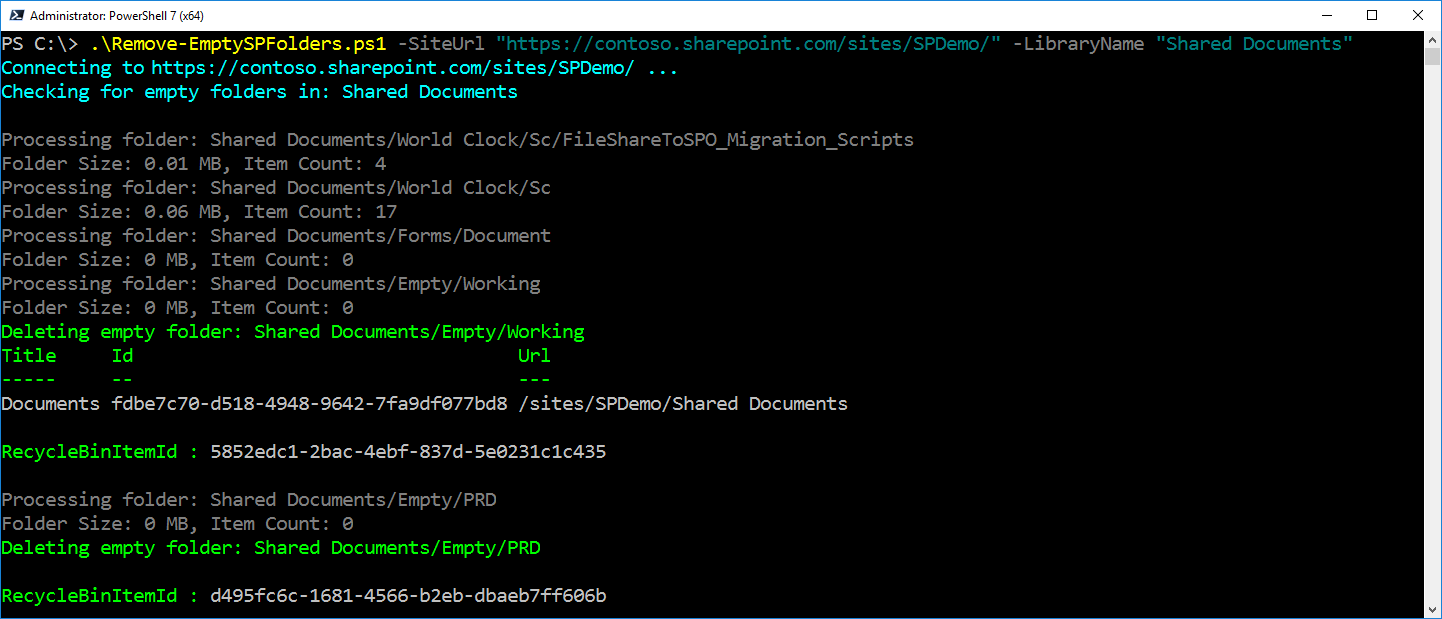The image size is (1442, 619).
Task: Click the 'Title' column header
Action: pos(29,356)
